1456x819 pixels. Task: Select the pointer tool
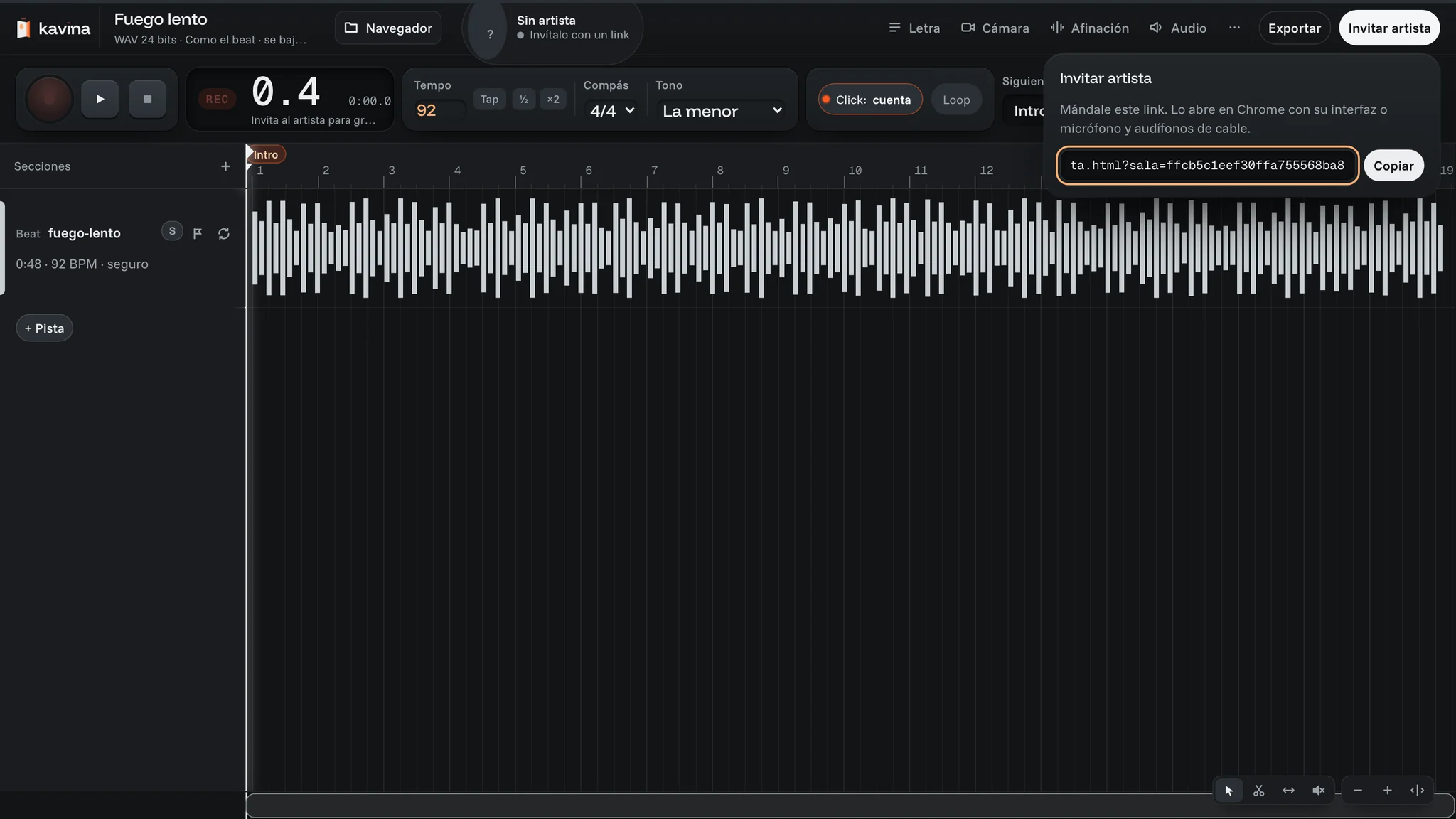pyautogui.click(x=1228, y=791)
